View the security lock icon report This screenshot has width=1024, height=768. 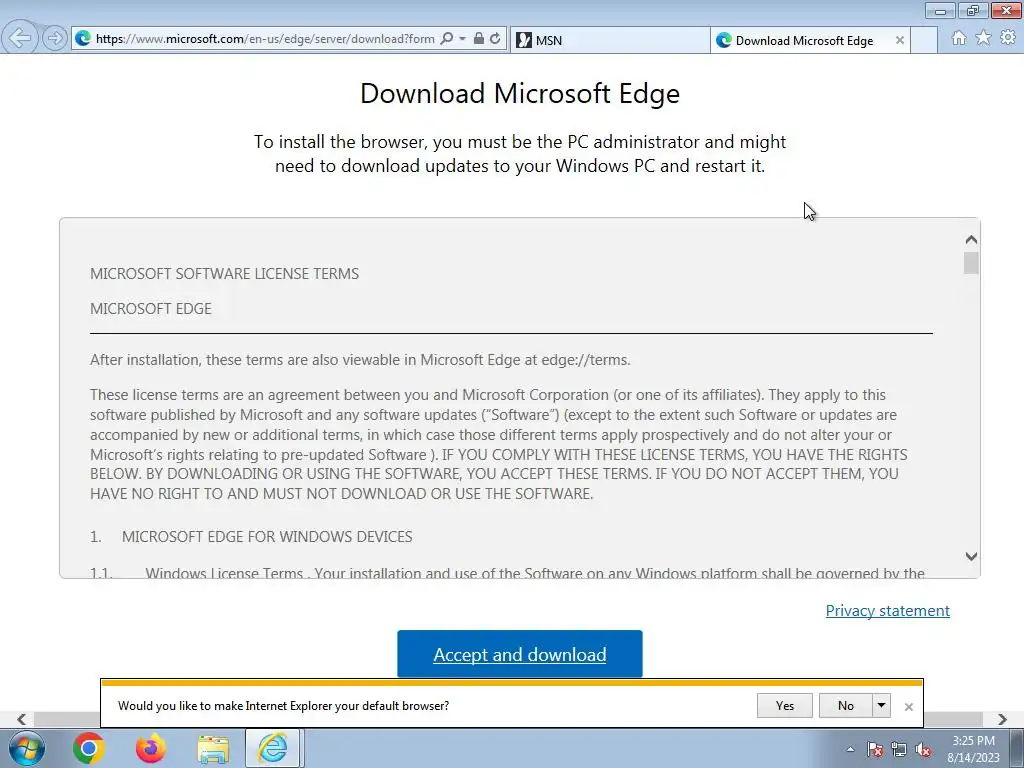click(x=479, y=39)
